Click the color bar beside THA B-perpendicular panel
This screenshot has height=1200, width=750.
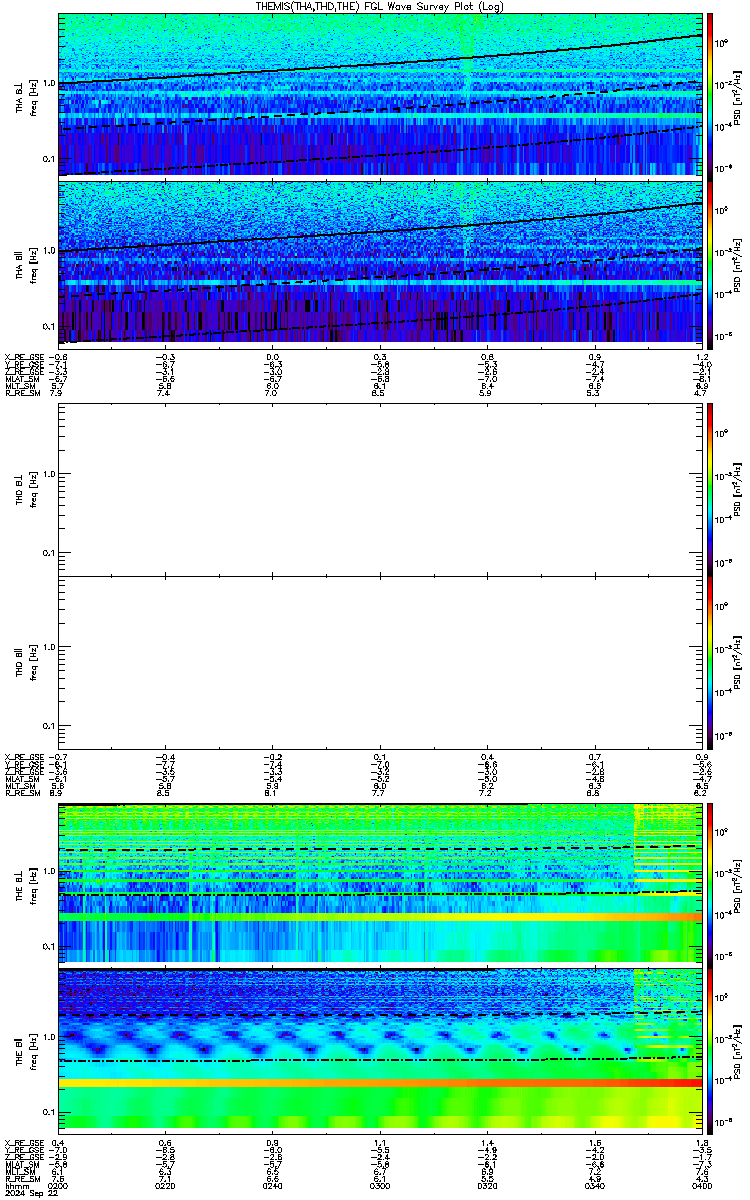tap(710, 94)
